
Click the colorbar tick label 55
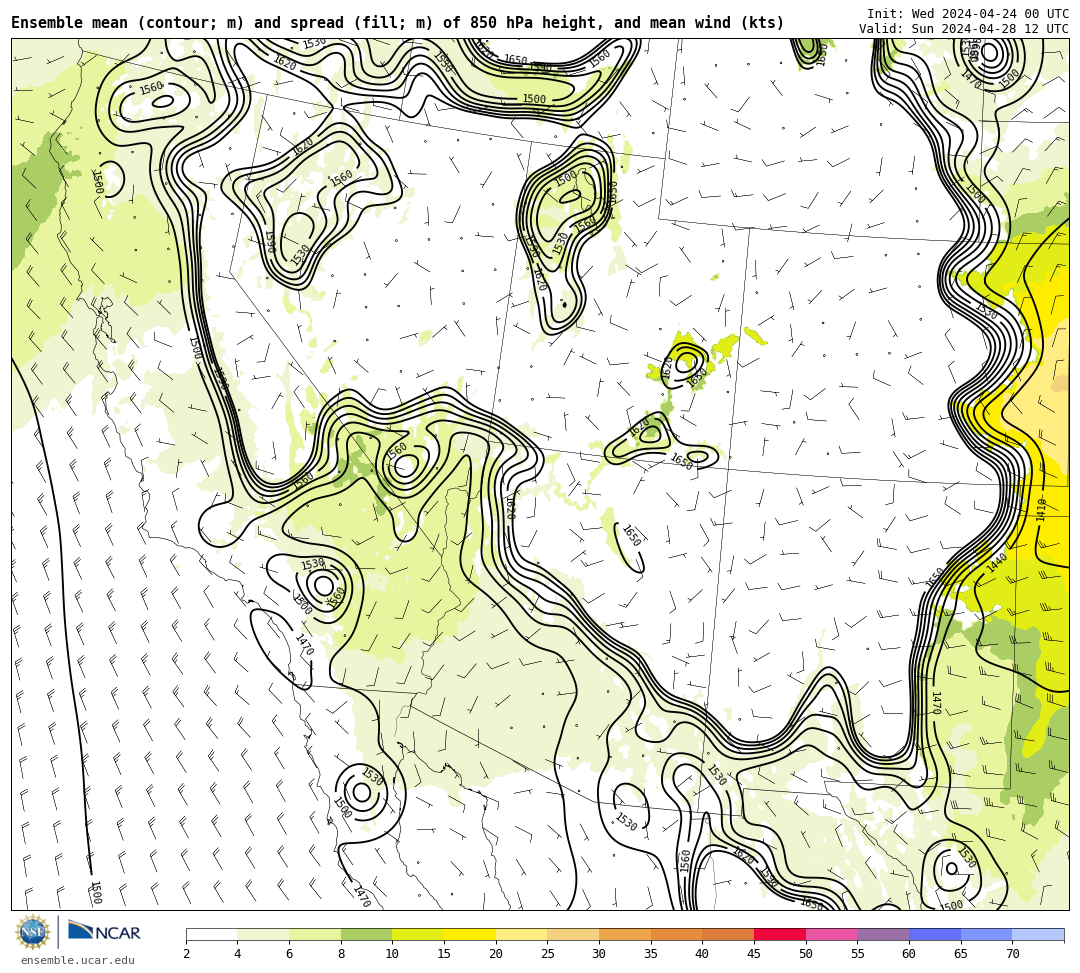point(858,954)
